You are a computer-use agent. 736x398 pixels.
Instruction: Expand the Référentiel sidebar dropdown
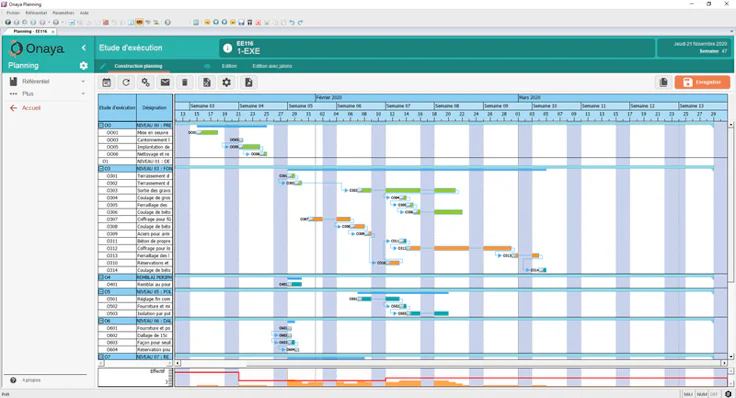click(83, 82)
